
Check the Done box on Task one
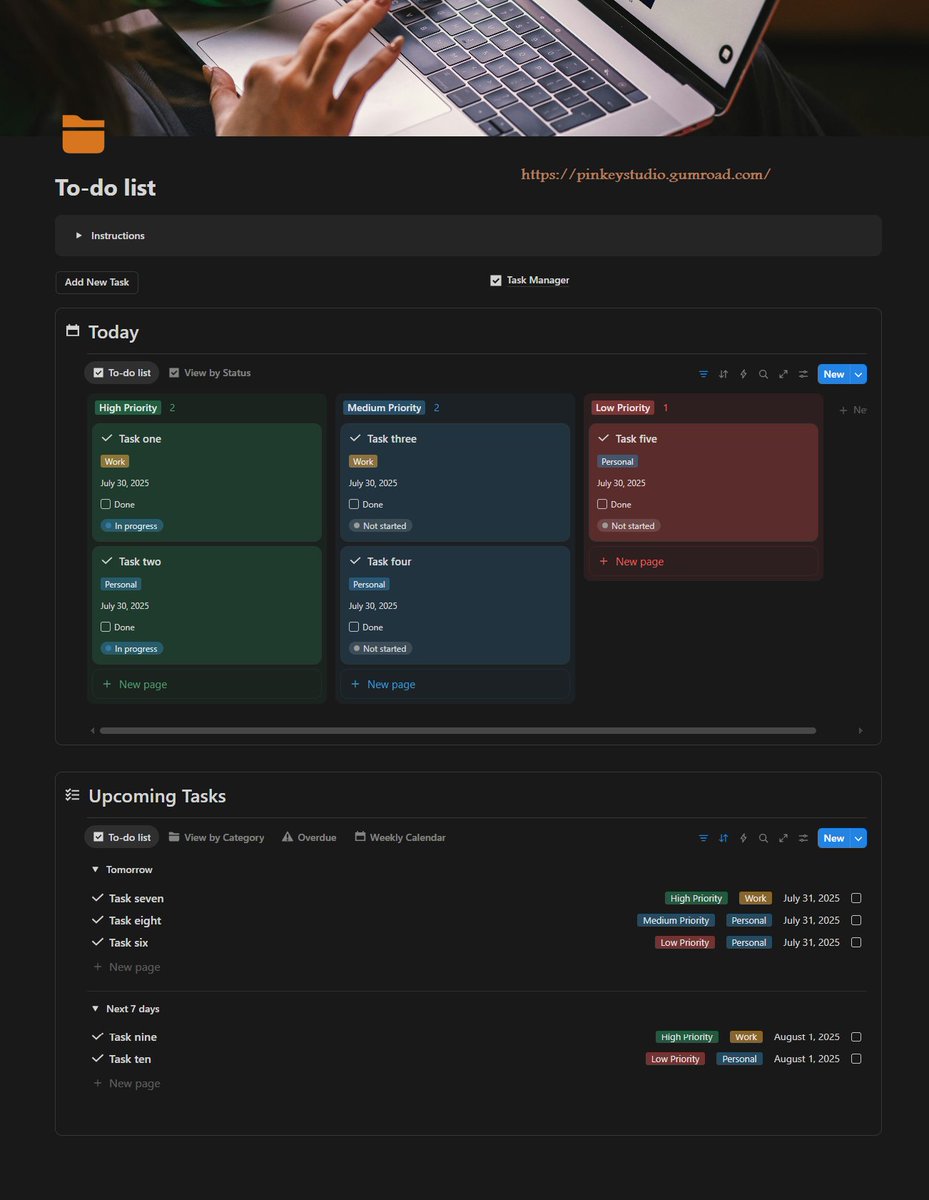[x=105, y=504]
